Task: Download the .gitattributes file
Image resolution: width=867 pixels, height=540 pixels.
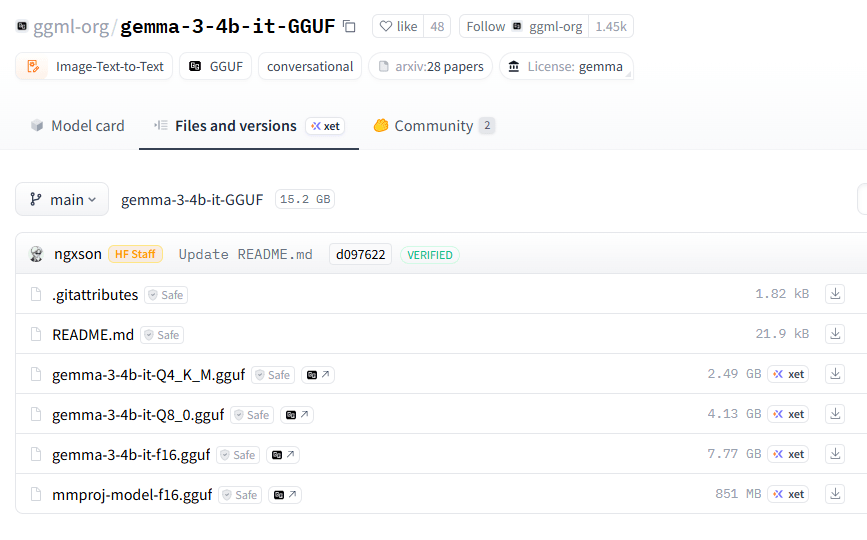Action: pyautogui.click(x=835, y=294)
